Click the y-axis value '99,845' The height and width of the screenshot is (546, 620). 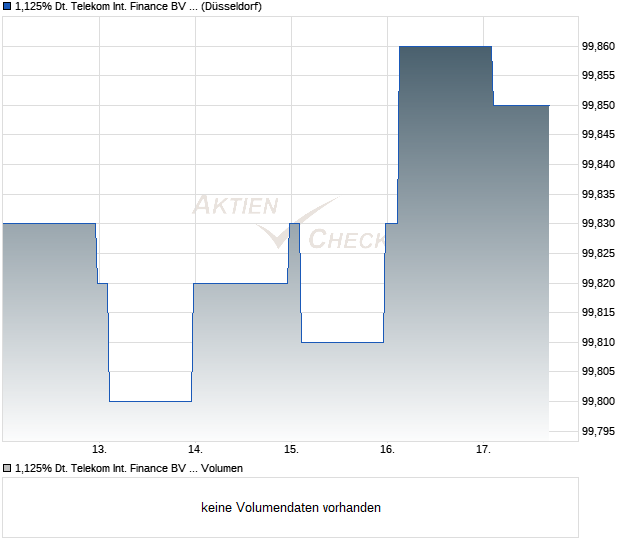pos(598,134)
